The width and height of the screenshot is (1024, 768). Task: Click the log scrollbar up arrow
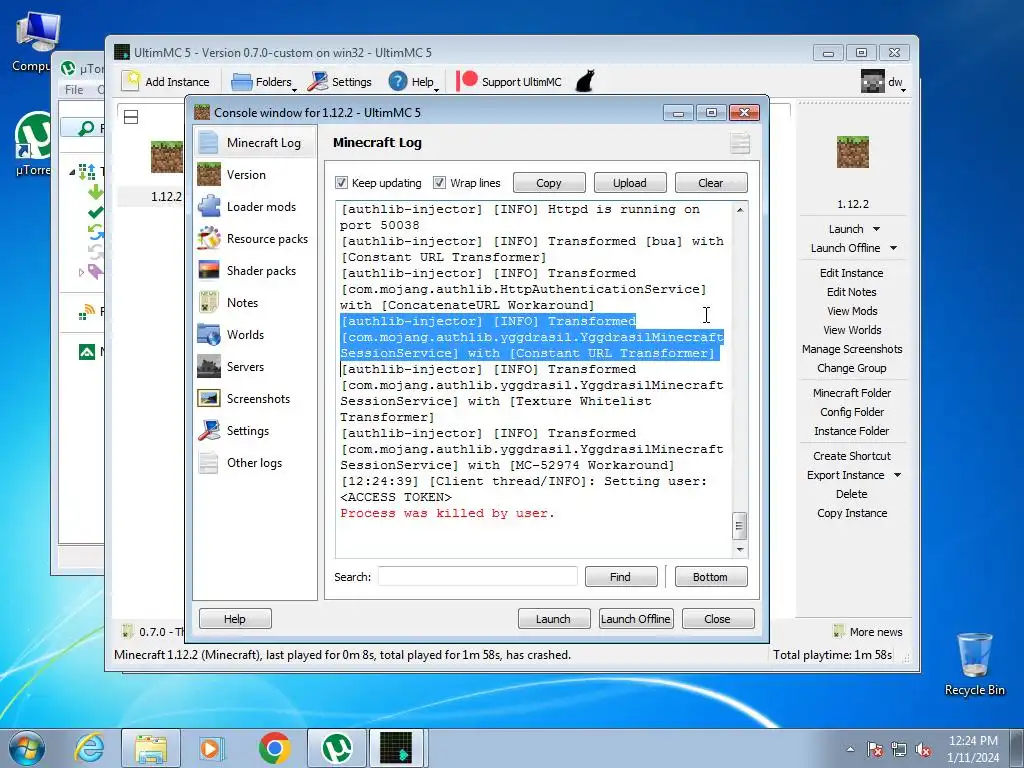[x=739, y=210]
